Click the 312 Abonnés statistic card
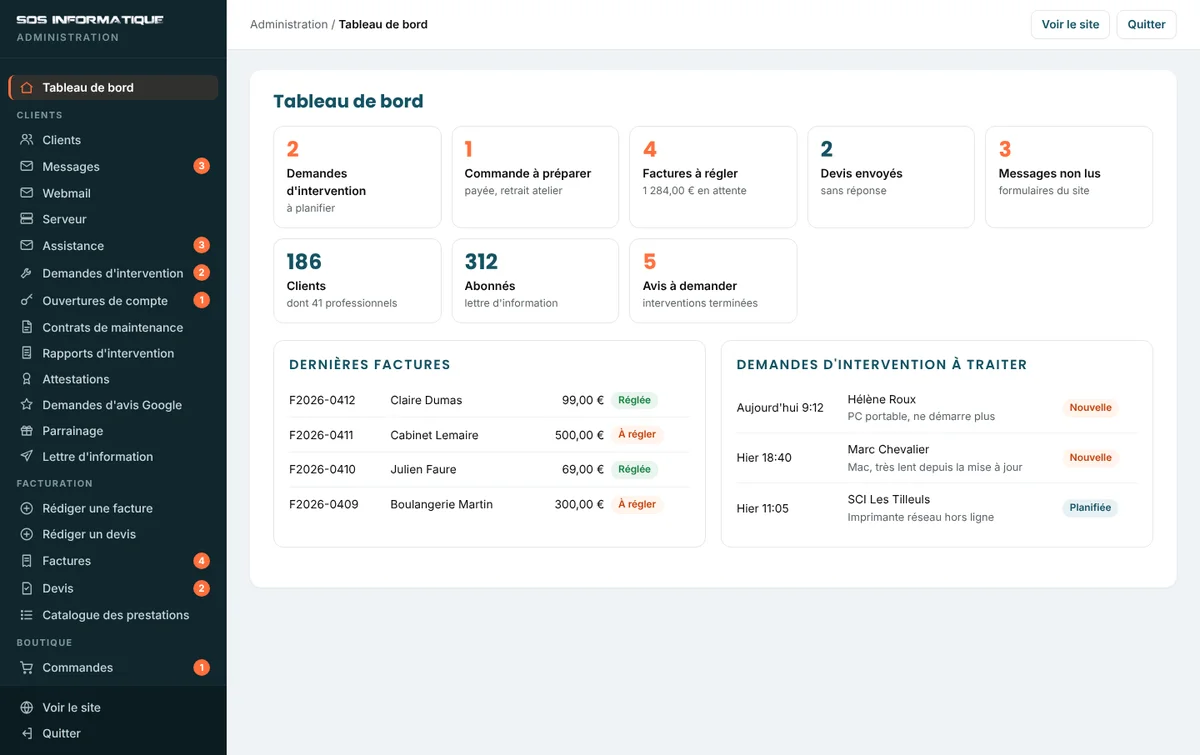 click(535, 281)
